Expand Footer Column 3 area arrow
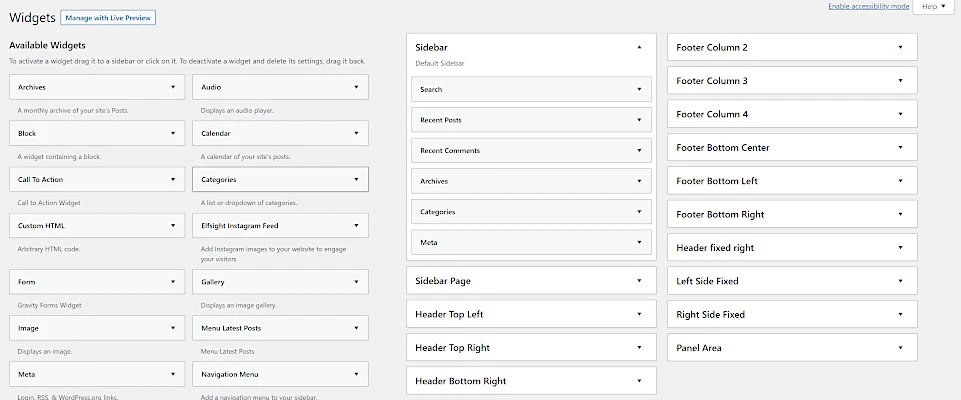Image resolution: width=961 pixels, height=400 pixels. pyautogui.click(x=900, y=80)
